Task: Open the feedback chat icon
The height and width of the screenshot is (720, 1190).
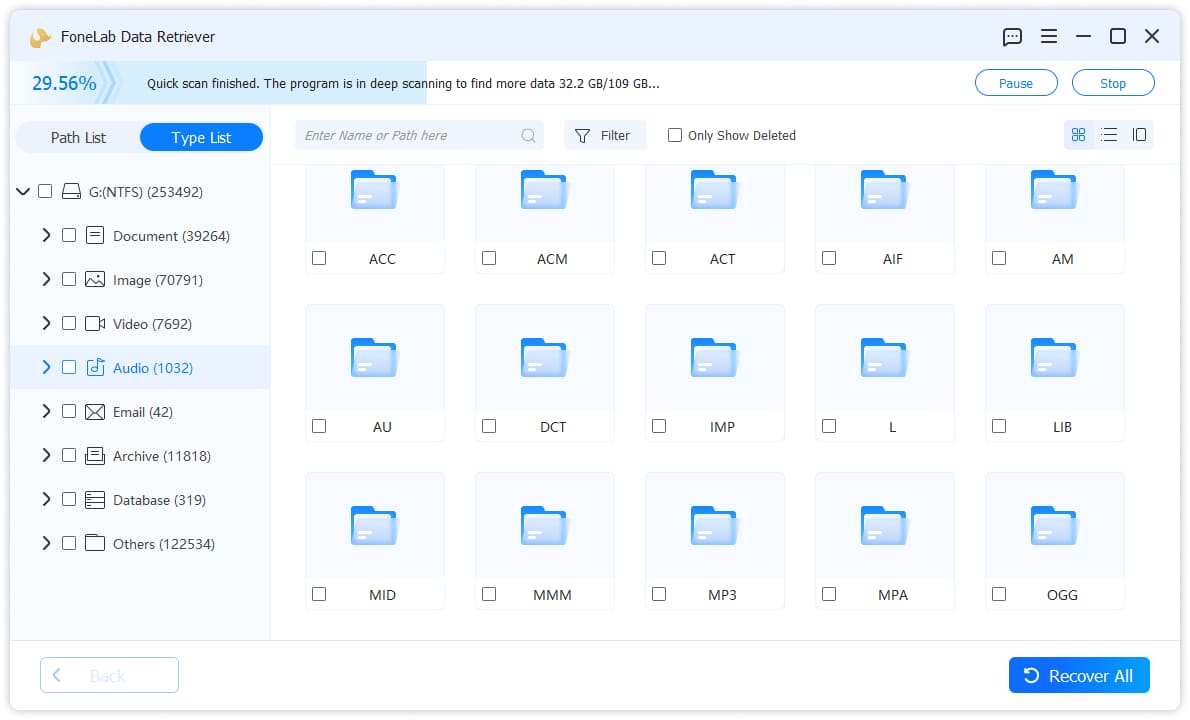Action: point(1012,36)
